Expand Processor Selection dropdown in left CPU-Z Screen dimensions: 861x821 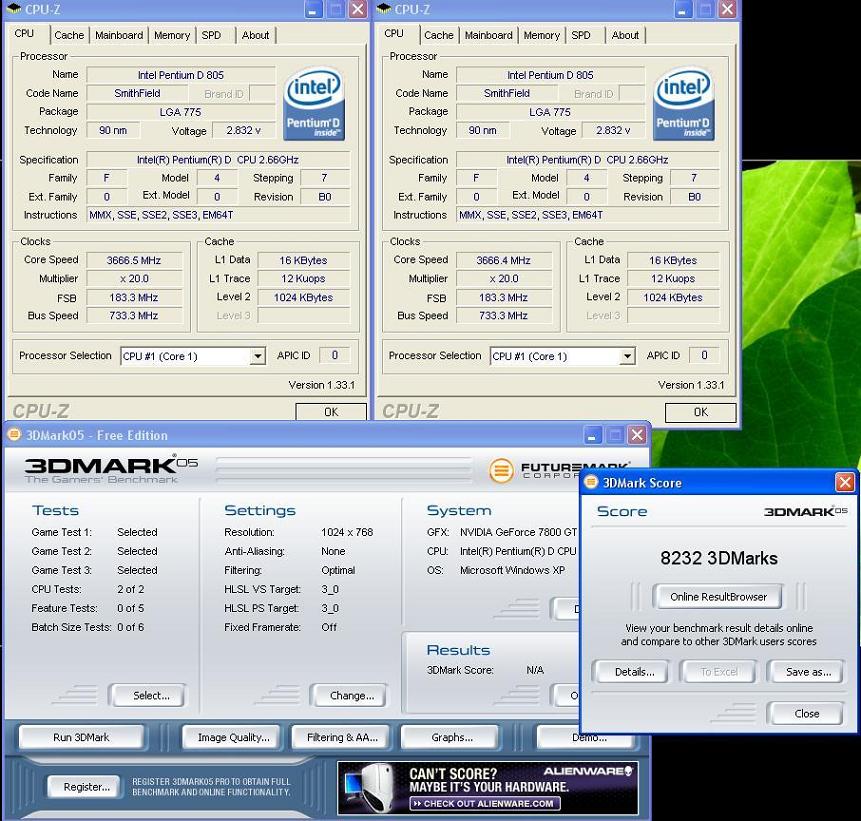coord(258,356)
